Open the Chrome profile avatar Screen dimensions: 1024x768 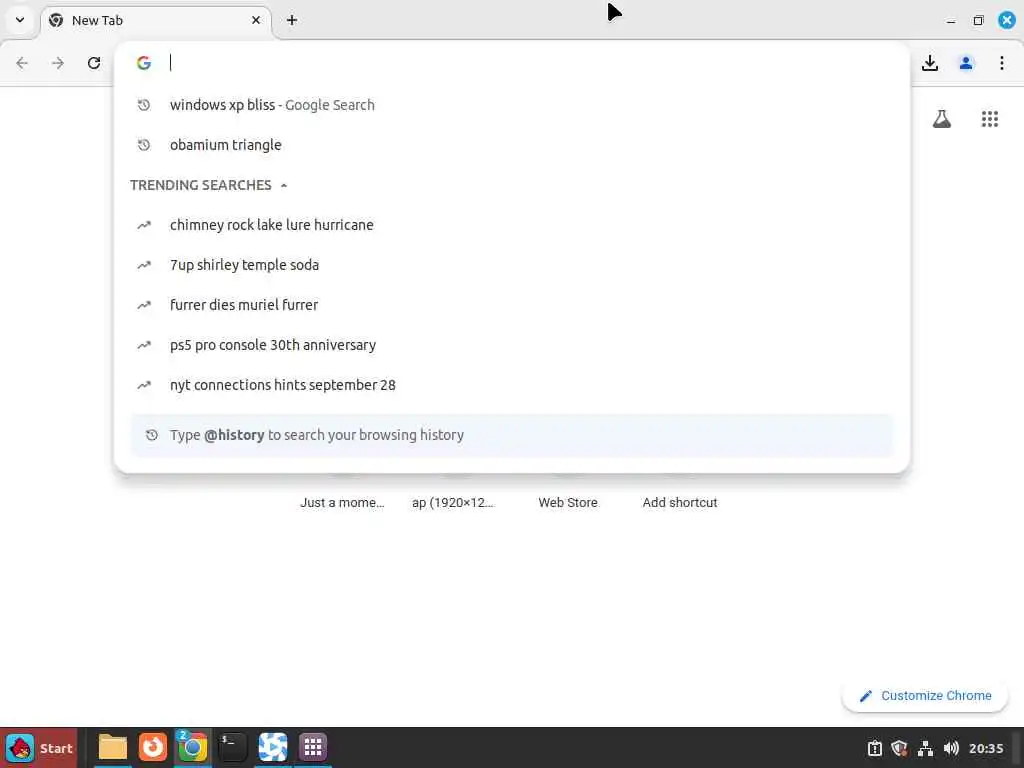pos(966,63)
